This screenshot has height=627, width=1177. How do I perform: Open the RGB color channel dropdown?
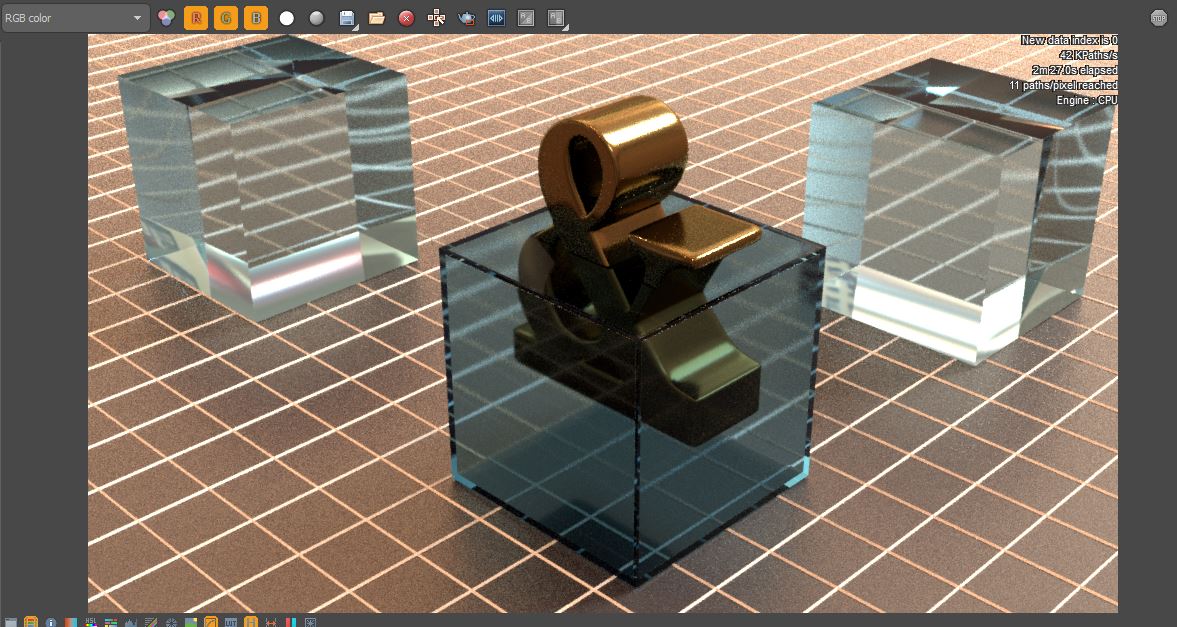tap(75, 18)
